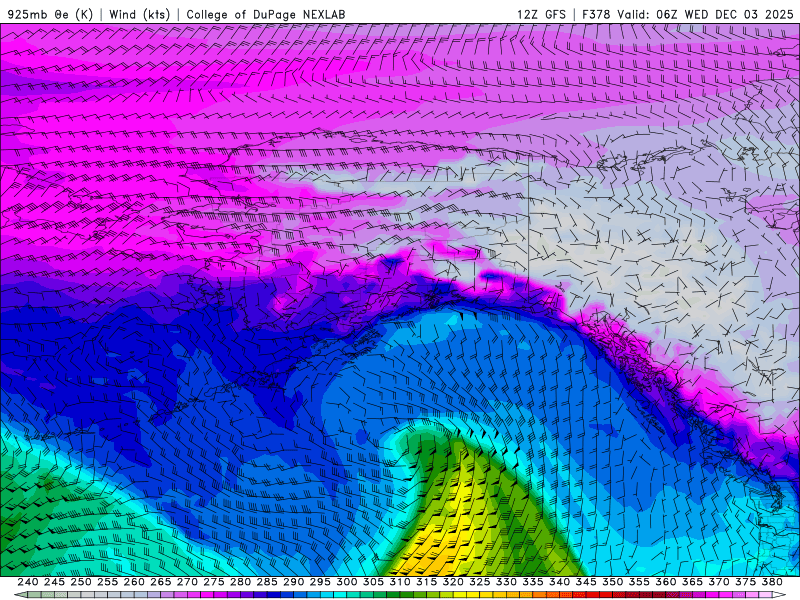Pick the 310 legend value
The width and height of the screenshot is (800, 600).
pyautogui.click(x=399, y=582)
